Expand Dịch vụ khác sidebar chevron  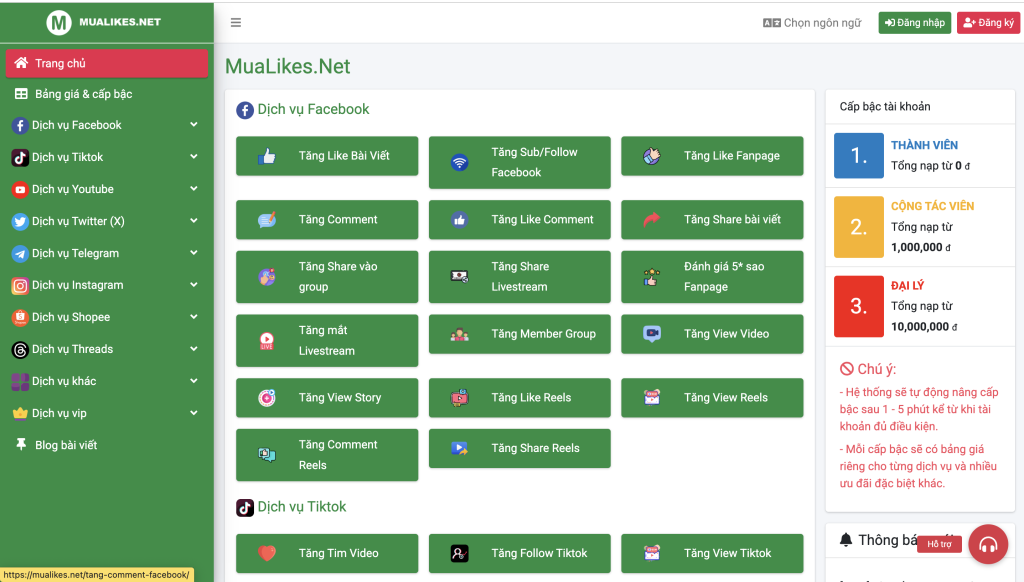point(194,381)
